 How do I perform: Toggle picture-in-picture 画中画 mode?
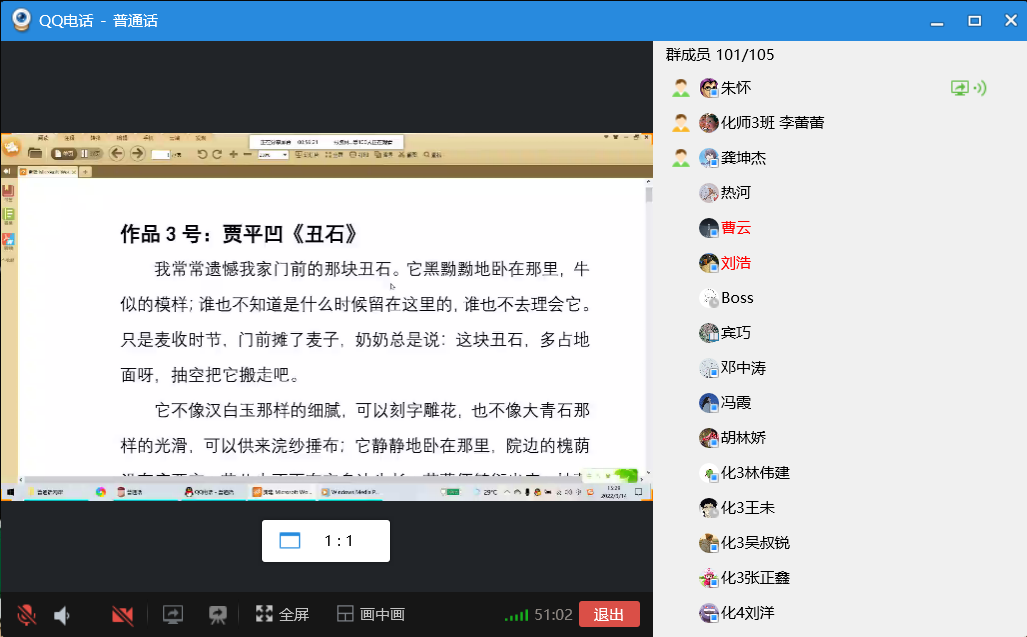point(370,615)
